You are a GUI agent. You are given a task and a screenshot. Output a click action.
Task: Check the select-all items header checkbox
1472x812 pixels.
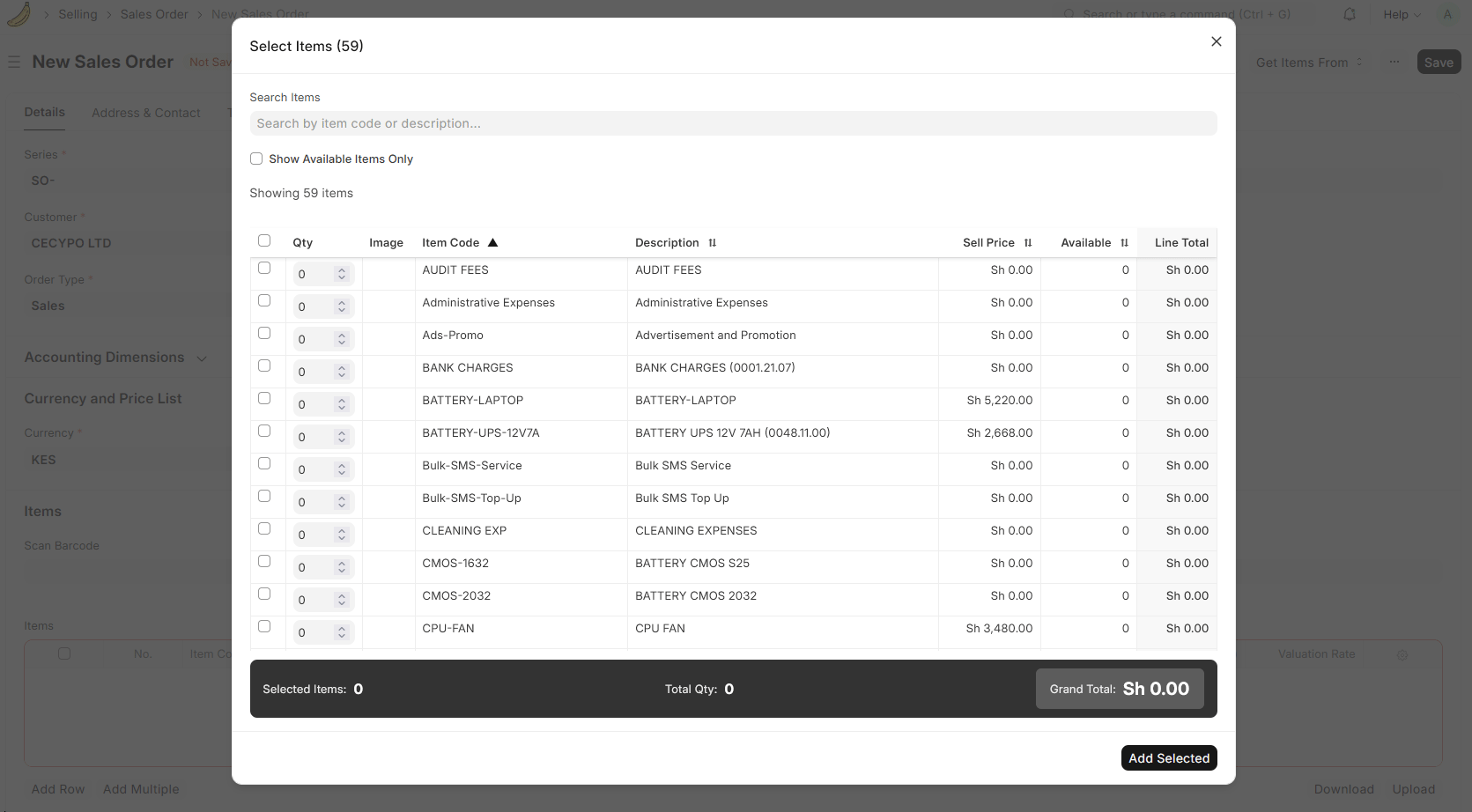pos(264,240)
